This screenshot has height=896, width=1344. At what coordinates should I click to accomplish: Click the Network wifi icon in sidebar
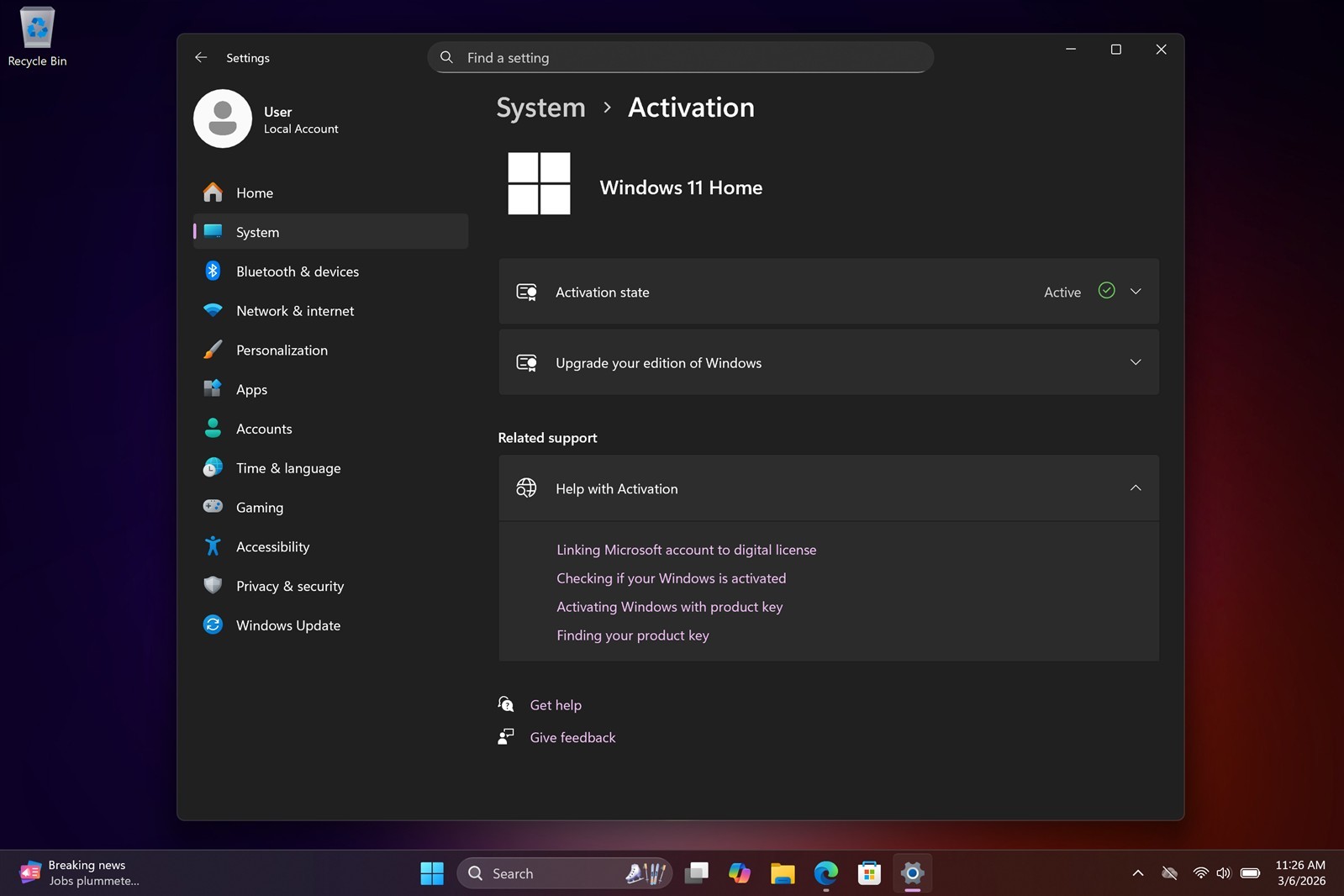click(x=213, y=310)
